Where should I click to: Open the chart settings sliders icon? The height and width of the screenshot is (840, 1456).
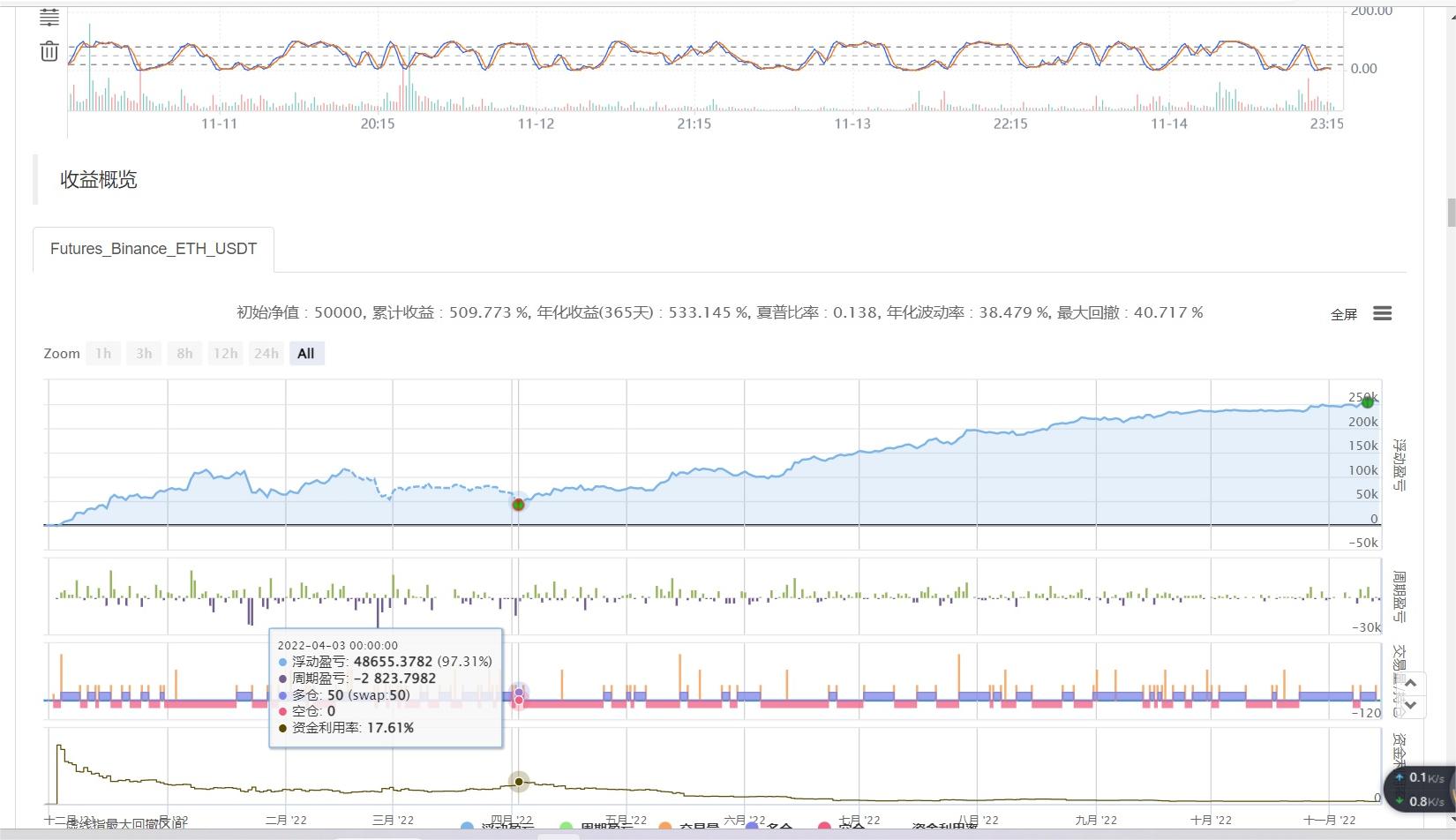pyautogui.click(x=49, y=15)
